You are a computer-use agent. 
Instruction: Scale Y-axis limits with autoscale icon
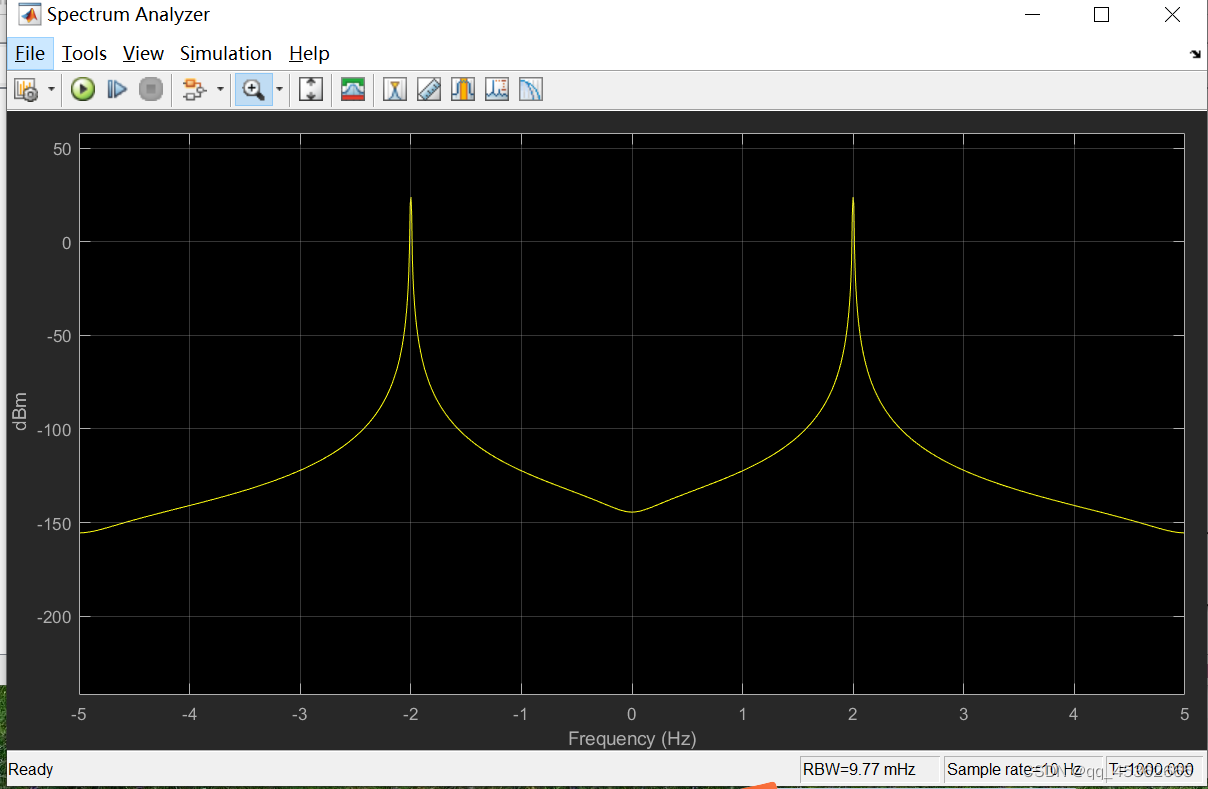(x=311, y=90)
